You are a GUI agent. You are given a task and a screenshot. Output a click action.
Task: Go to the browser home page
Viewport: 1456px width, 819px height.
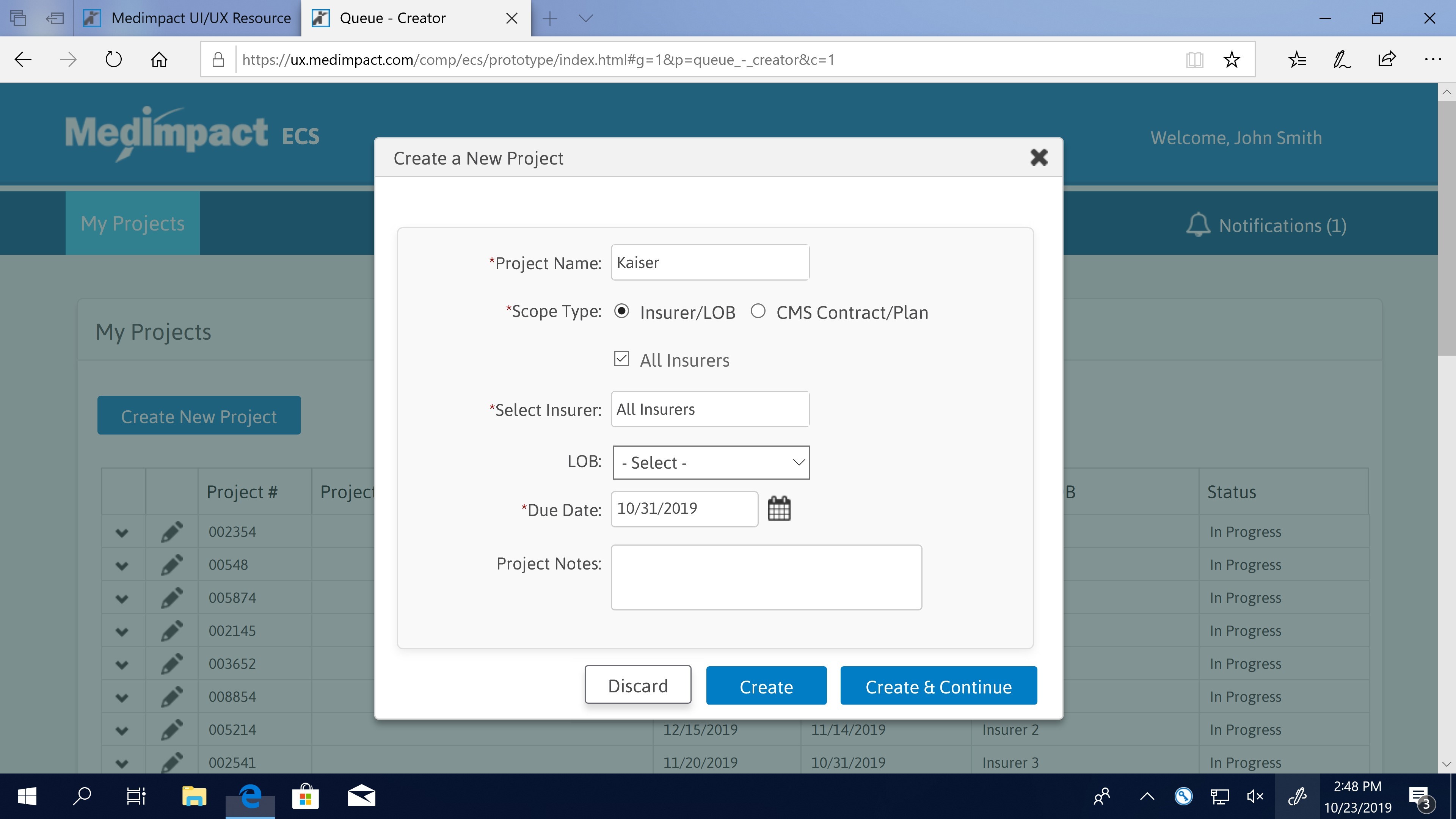coord(159,60)
